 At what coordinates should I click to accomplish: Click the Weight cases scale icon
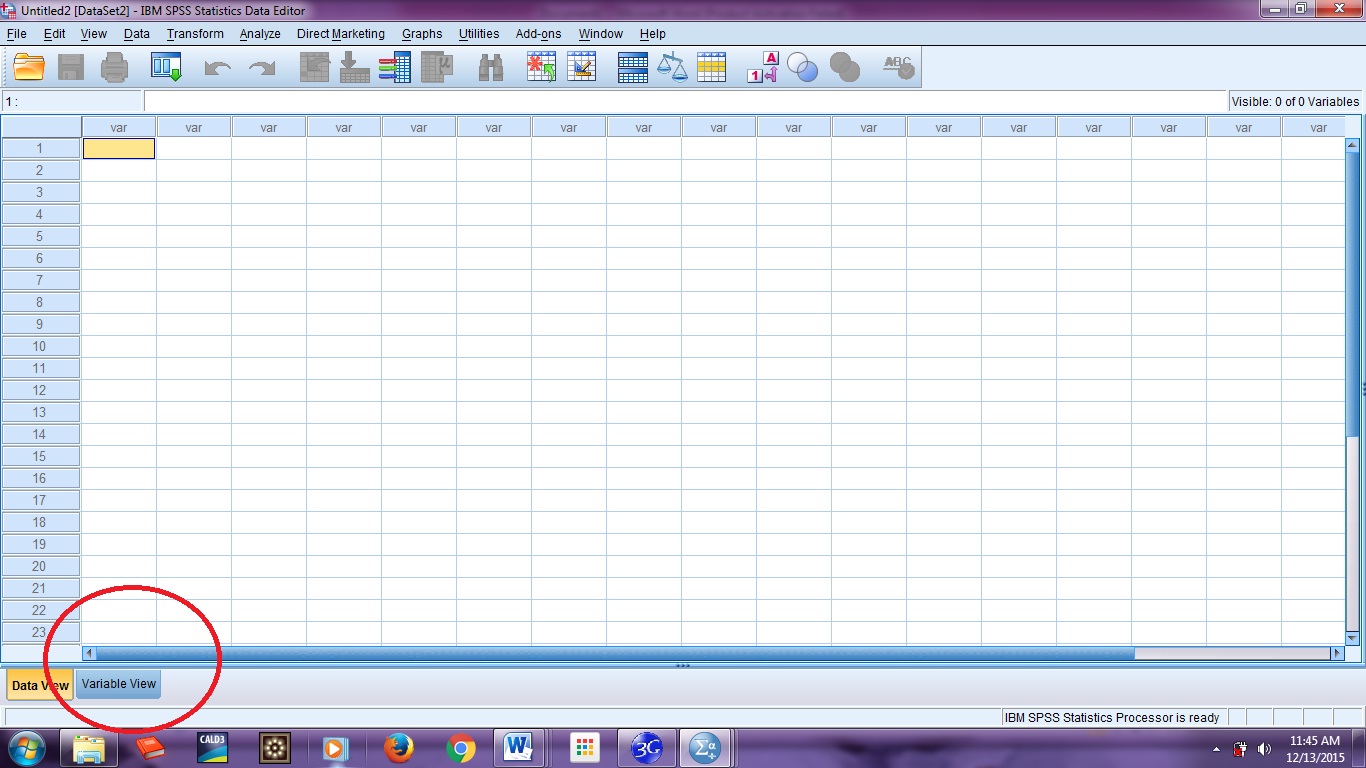click(x=672, y=67)
